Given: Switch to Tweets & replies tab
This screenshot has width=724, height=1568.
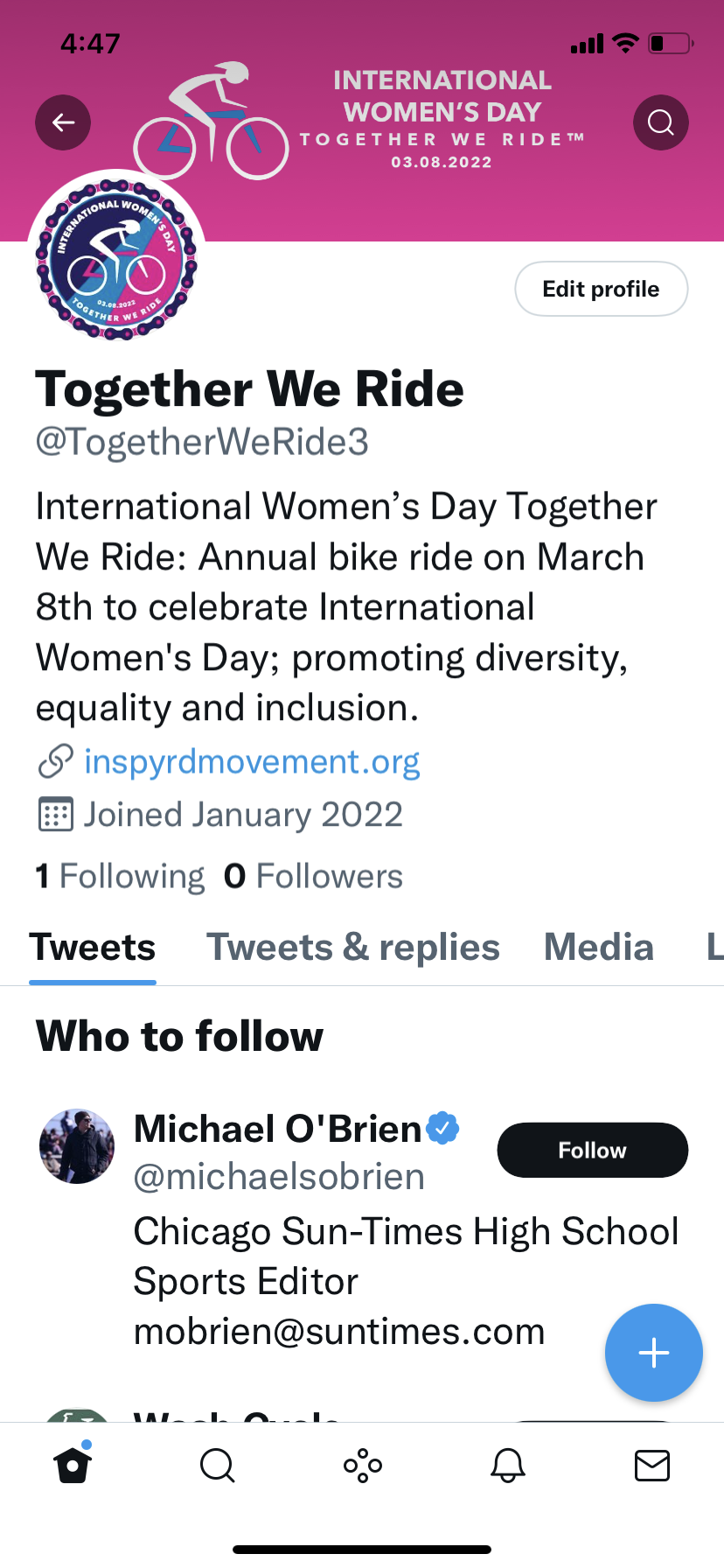Looking at the screenshot, I should point(352,948).
